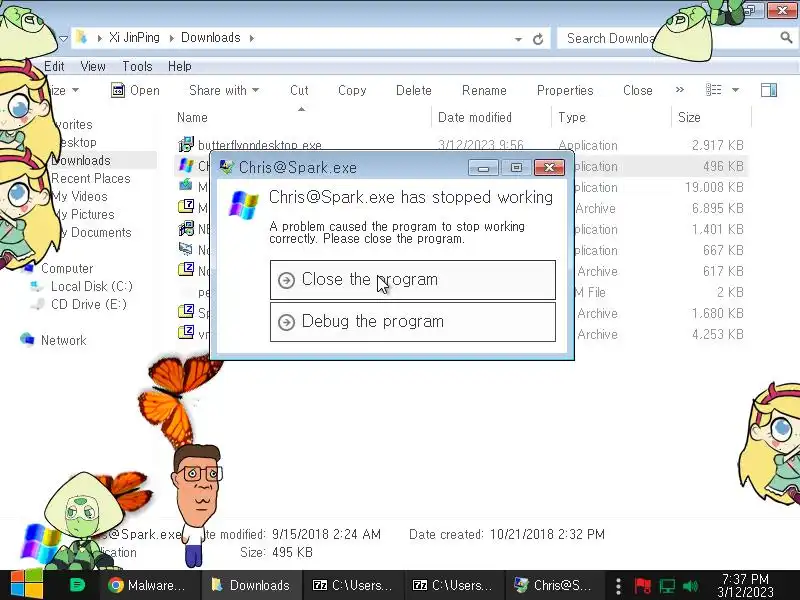The height and width of the screenshot is (600, 800).
Task: Sort by Date modified column header
Action: click(474, 117)
